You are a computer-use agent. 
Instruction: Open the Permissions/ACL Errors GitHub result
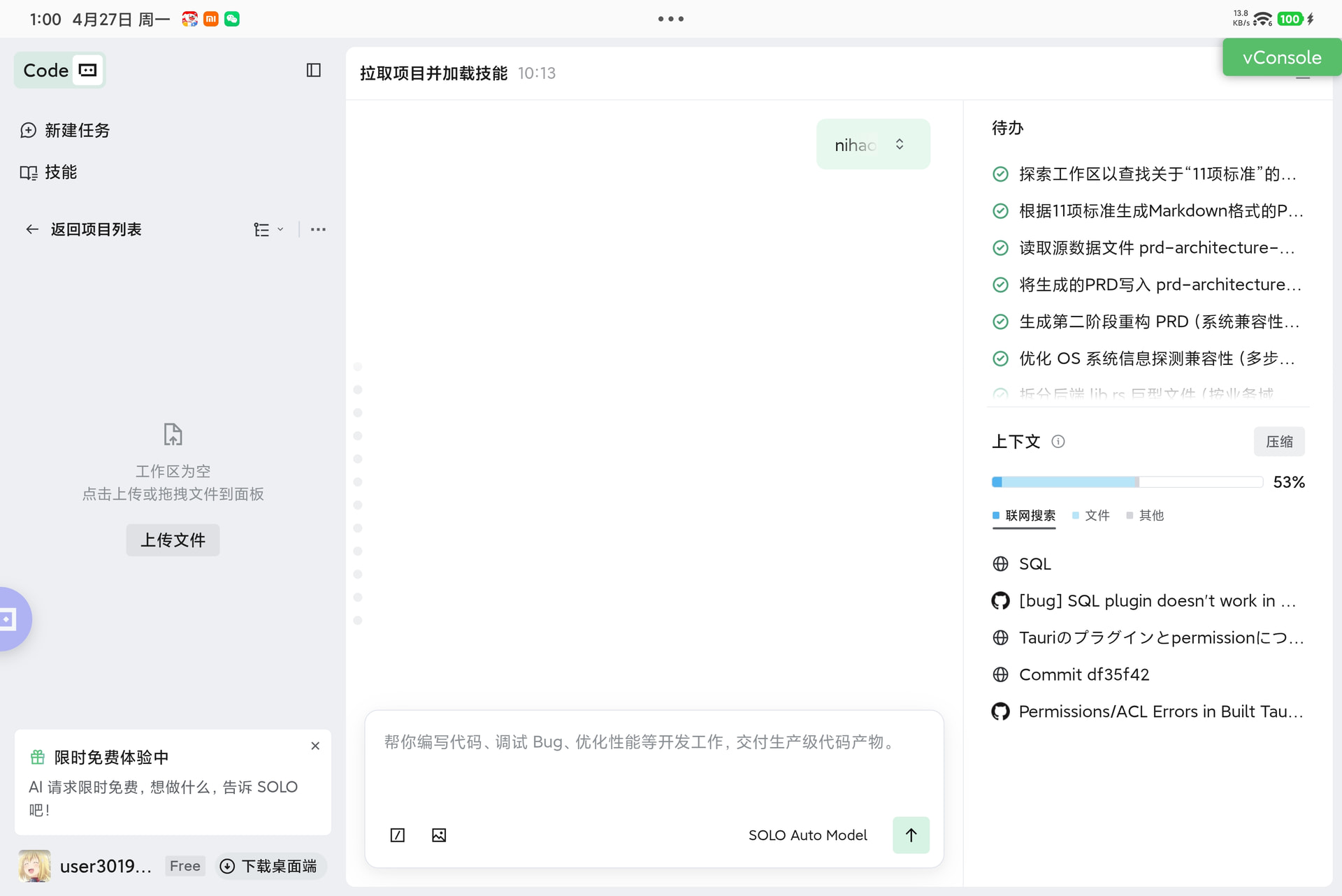(x=1148, y=711)
